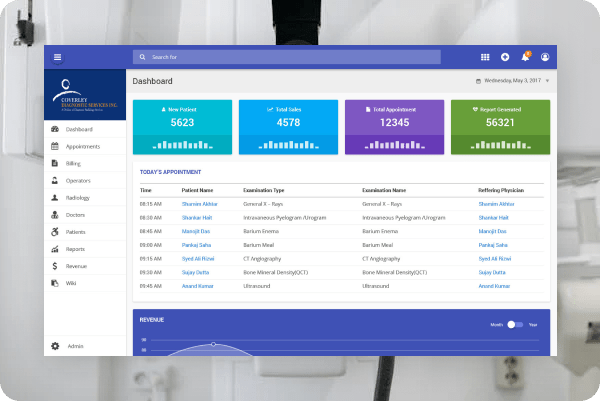Click the Appointments calendar icon in sidebar
The height and width of the screenshot is (401, 600).
[x=55, y=146]
